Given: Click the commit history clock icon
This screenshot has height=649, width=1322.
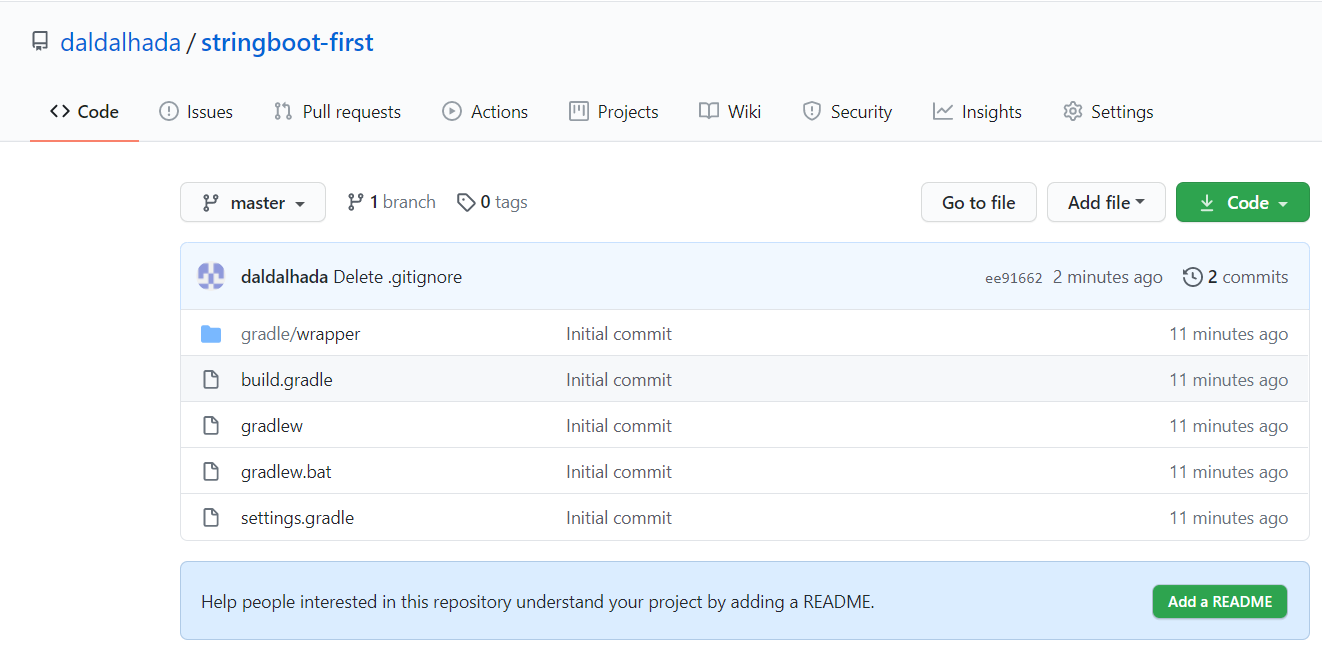Looking at the screenshot, I should (1192, 277).
